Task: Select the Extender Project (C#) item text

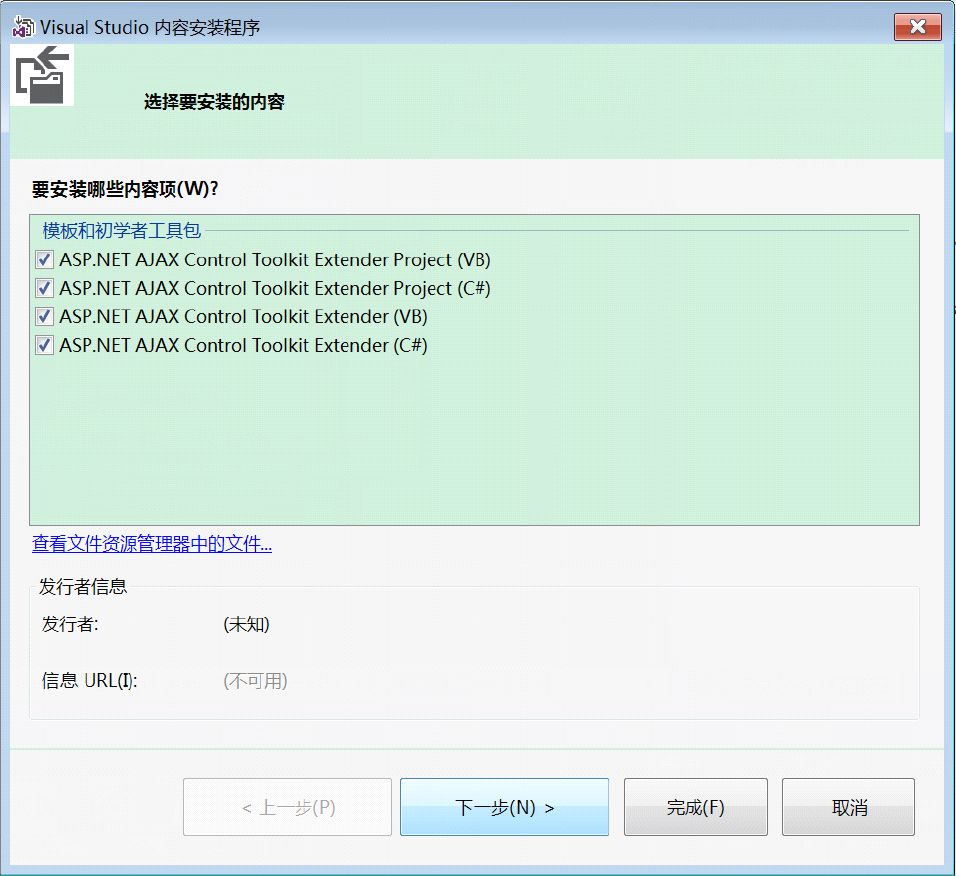Action: pos(275,288)
